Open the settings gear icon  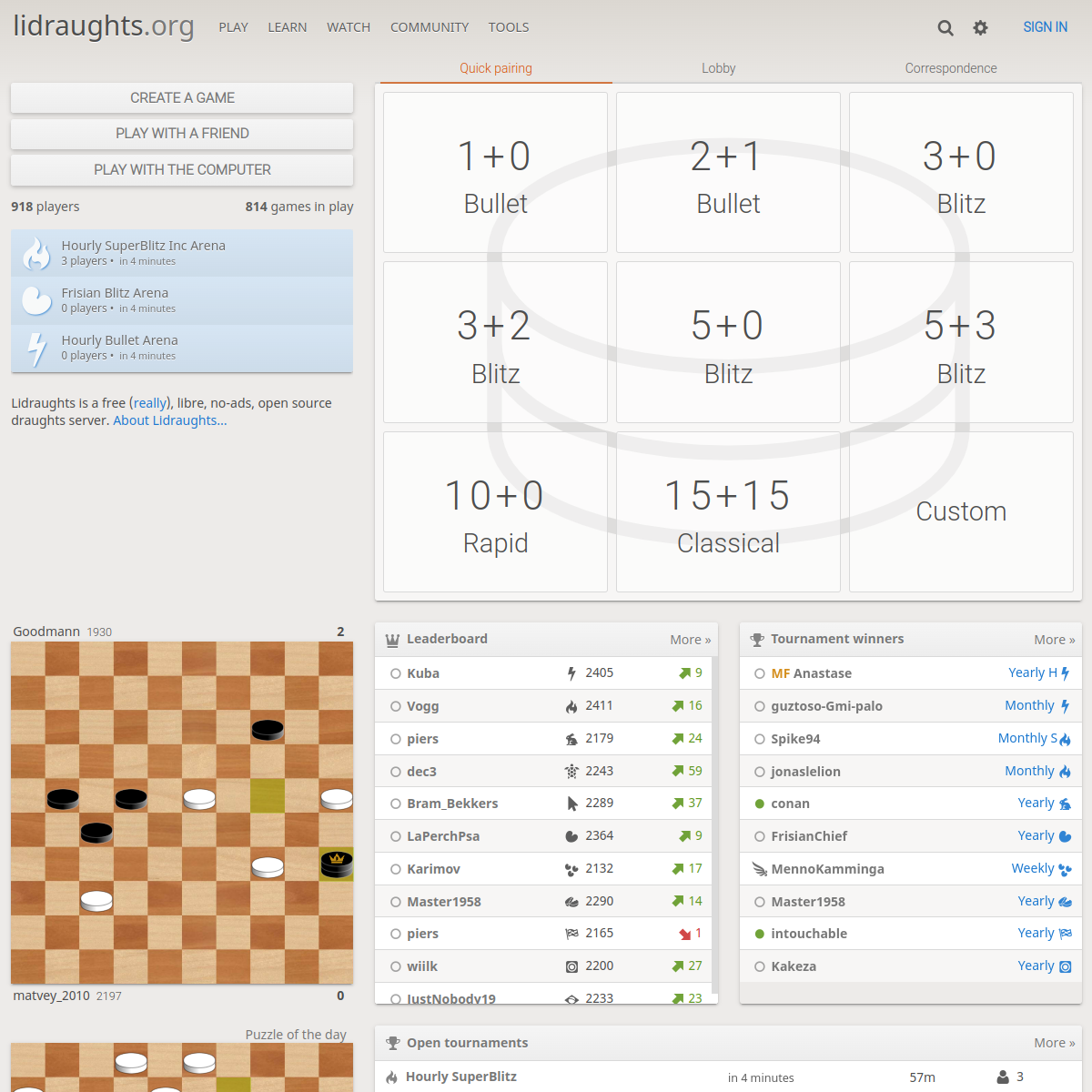[x=980, y=27]
